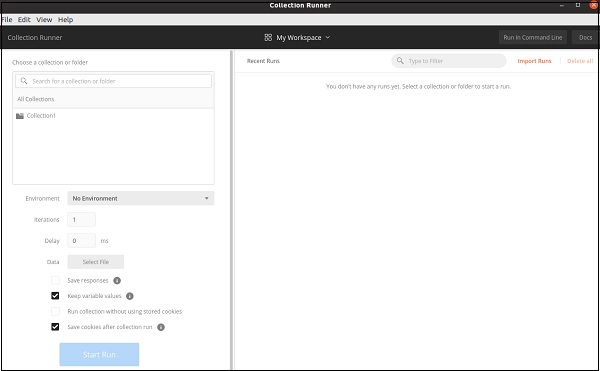
Task: Click the Iterations number field
Action: click(x=82, y=220)
